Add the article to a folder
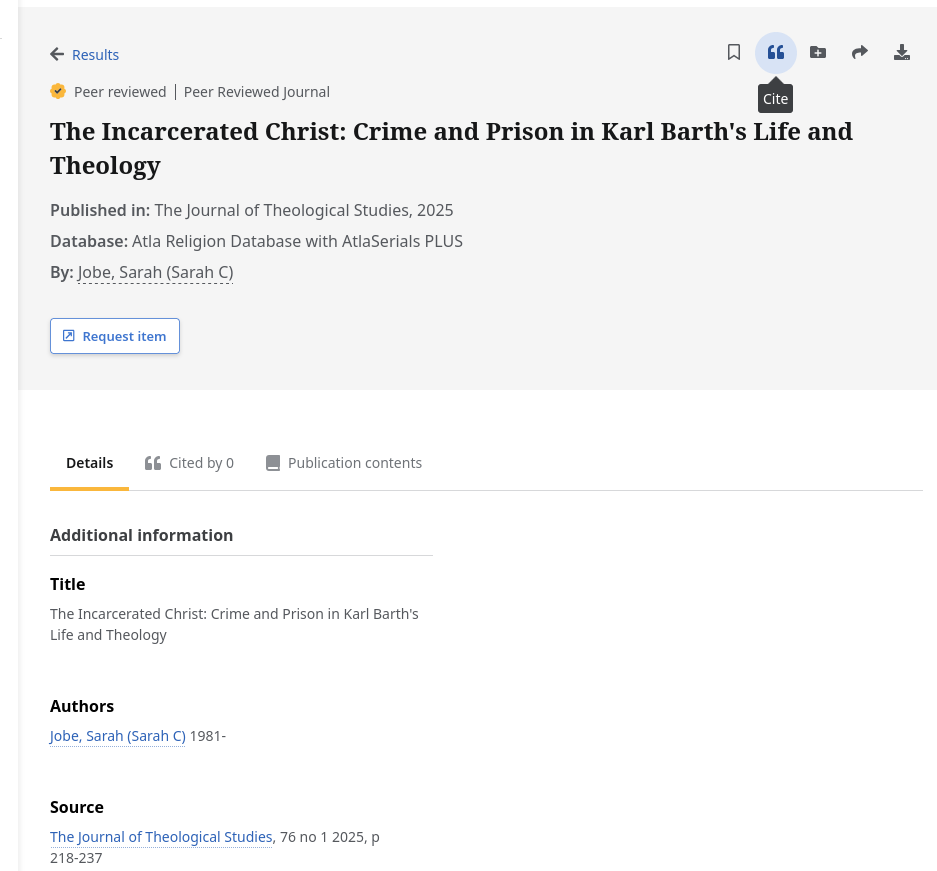 coord(818,52)
